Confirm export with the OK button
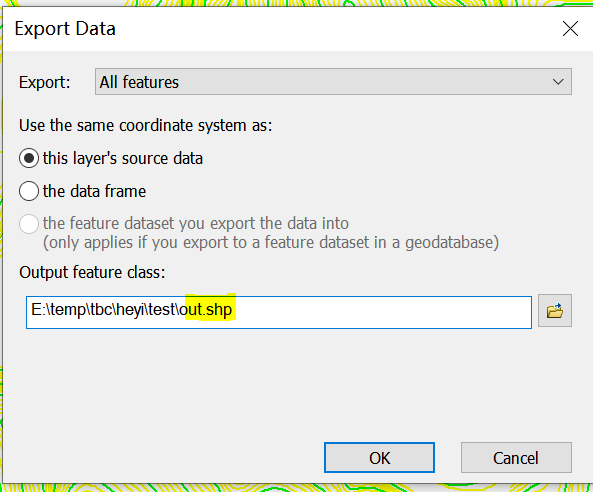The width and height of the screenshot is (593, 492). point(379,458)
